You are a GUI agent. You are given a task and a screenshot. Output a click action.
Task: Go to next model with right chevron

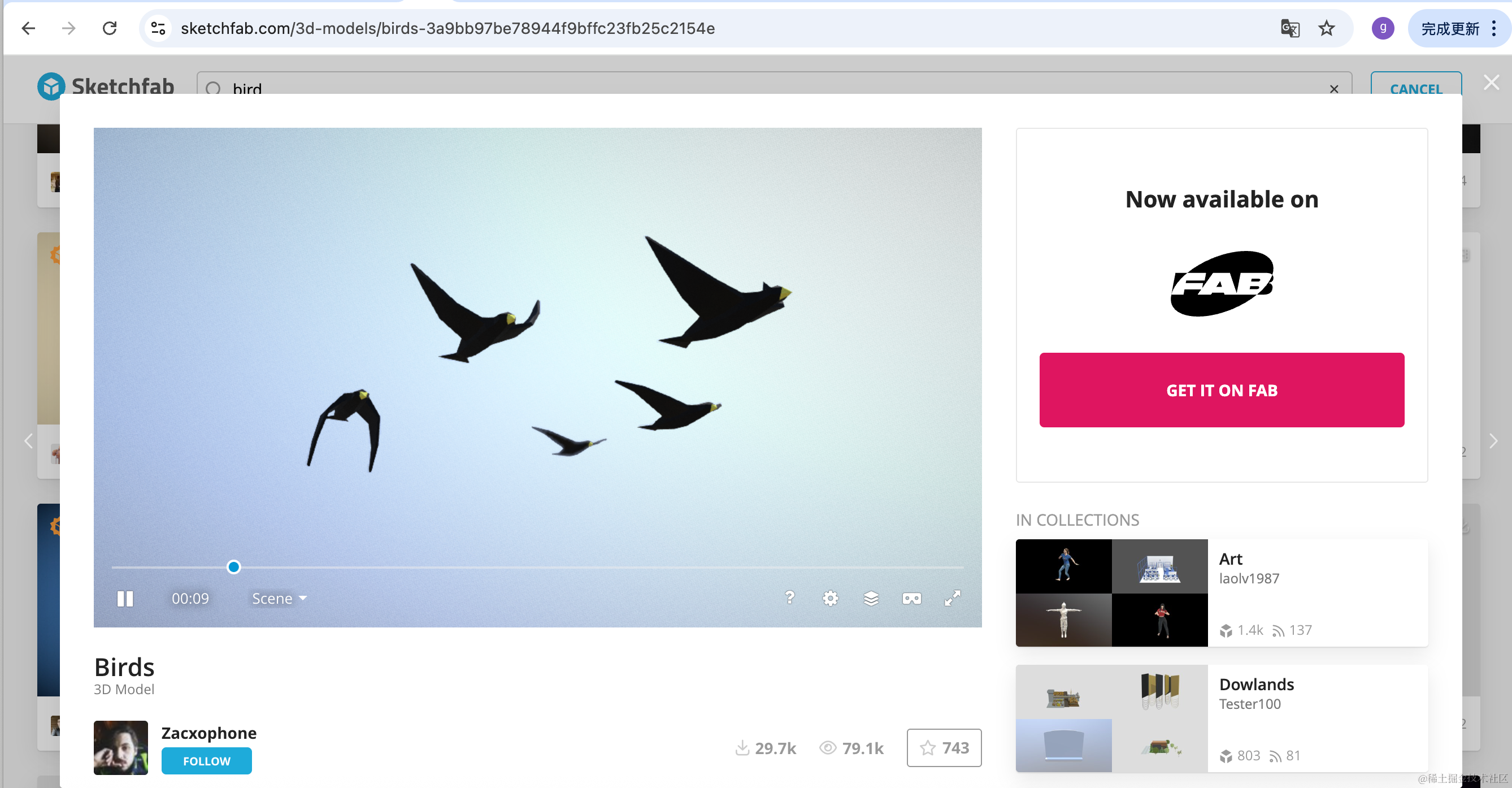pos(1494,440)
